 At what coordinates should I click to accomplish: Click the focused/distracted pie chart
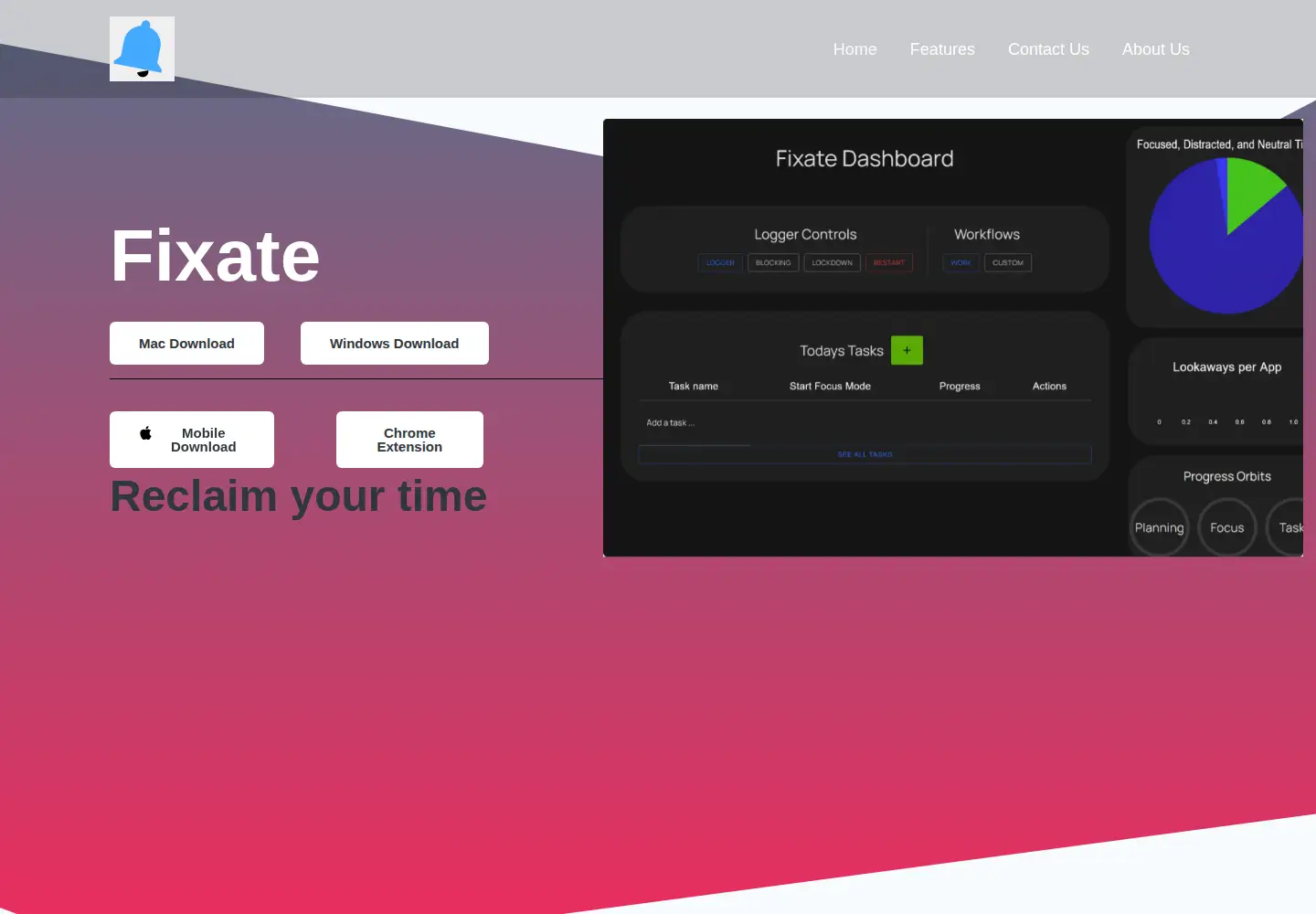(1226, 236)
